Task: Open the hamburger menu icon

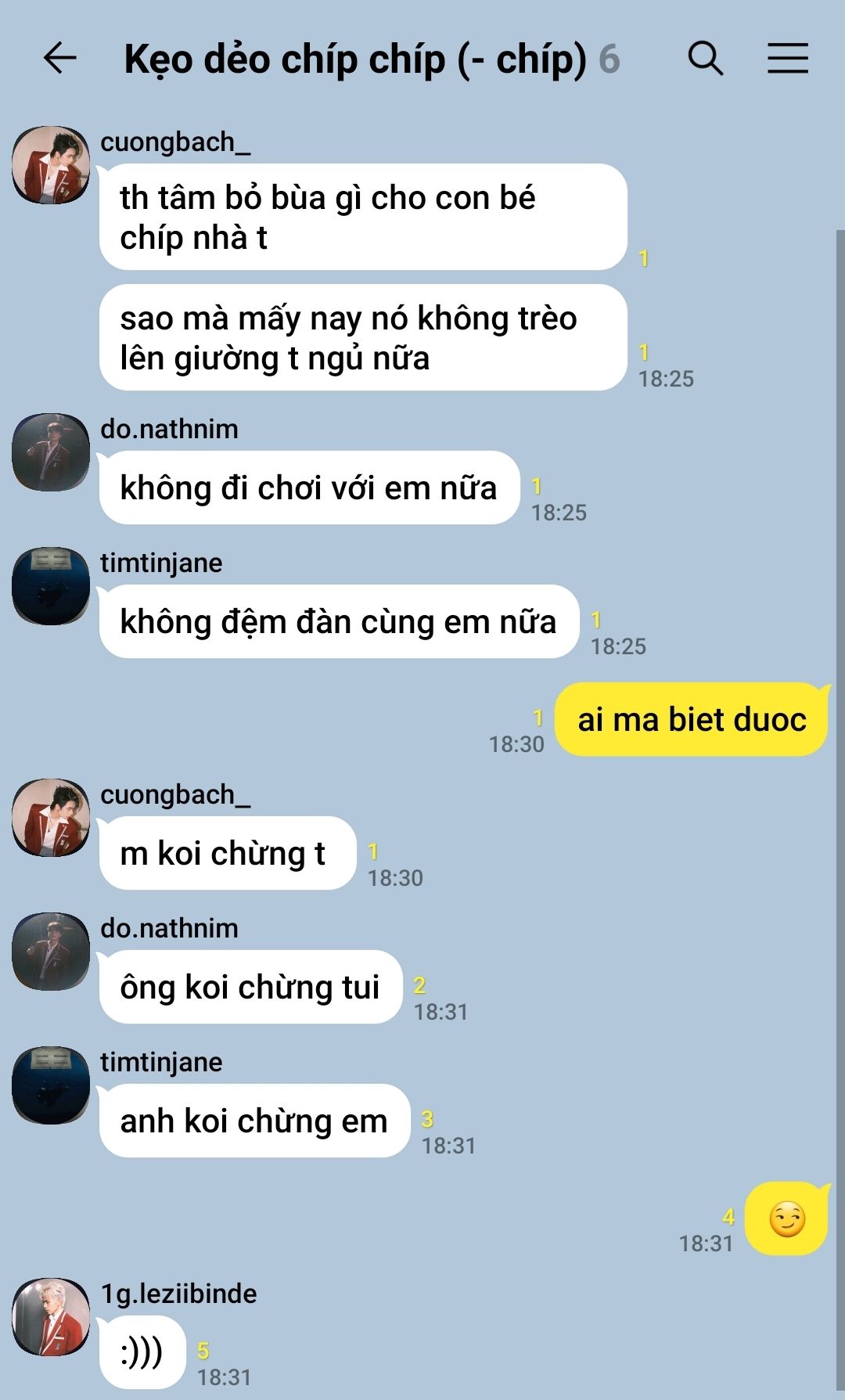Action: [787, 58]
